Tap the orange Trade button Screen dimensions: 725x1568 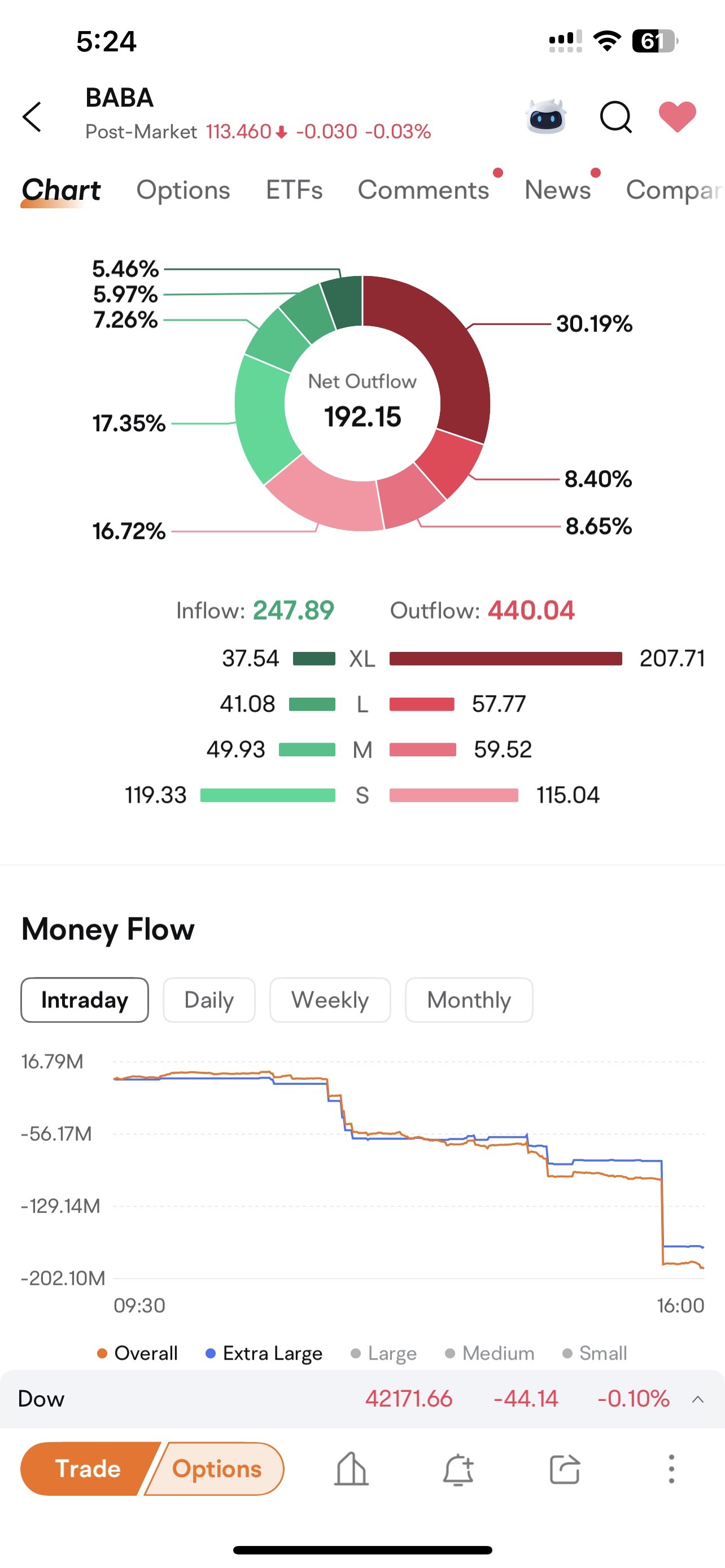pos(88,1468)
